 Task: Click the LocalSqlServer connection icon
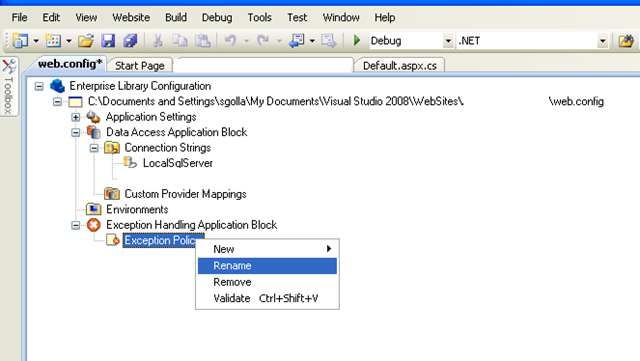[x=130, y=162]
